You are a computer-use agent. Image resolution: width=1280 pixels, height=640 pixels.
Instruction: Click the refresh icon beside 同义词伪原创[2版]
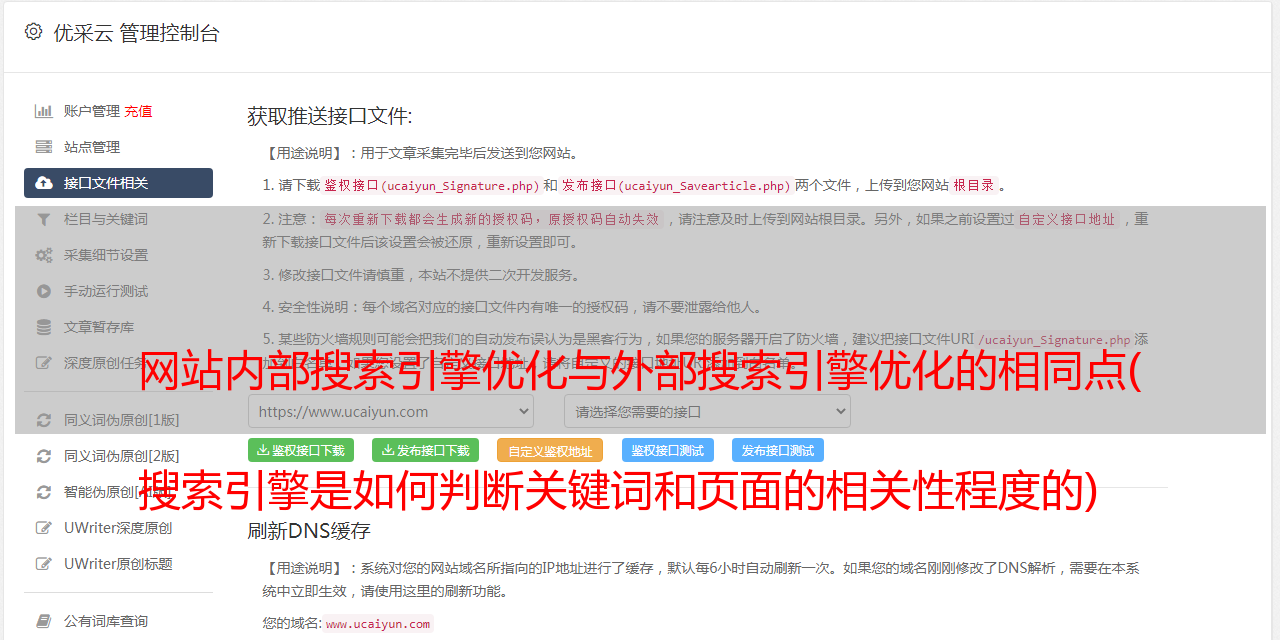[44, 456]
